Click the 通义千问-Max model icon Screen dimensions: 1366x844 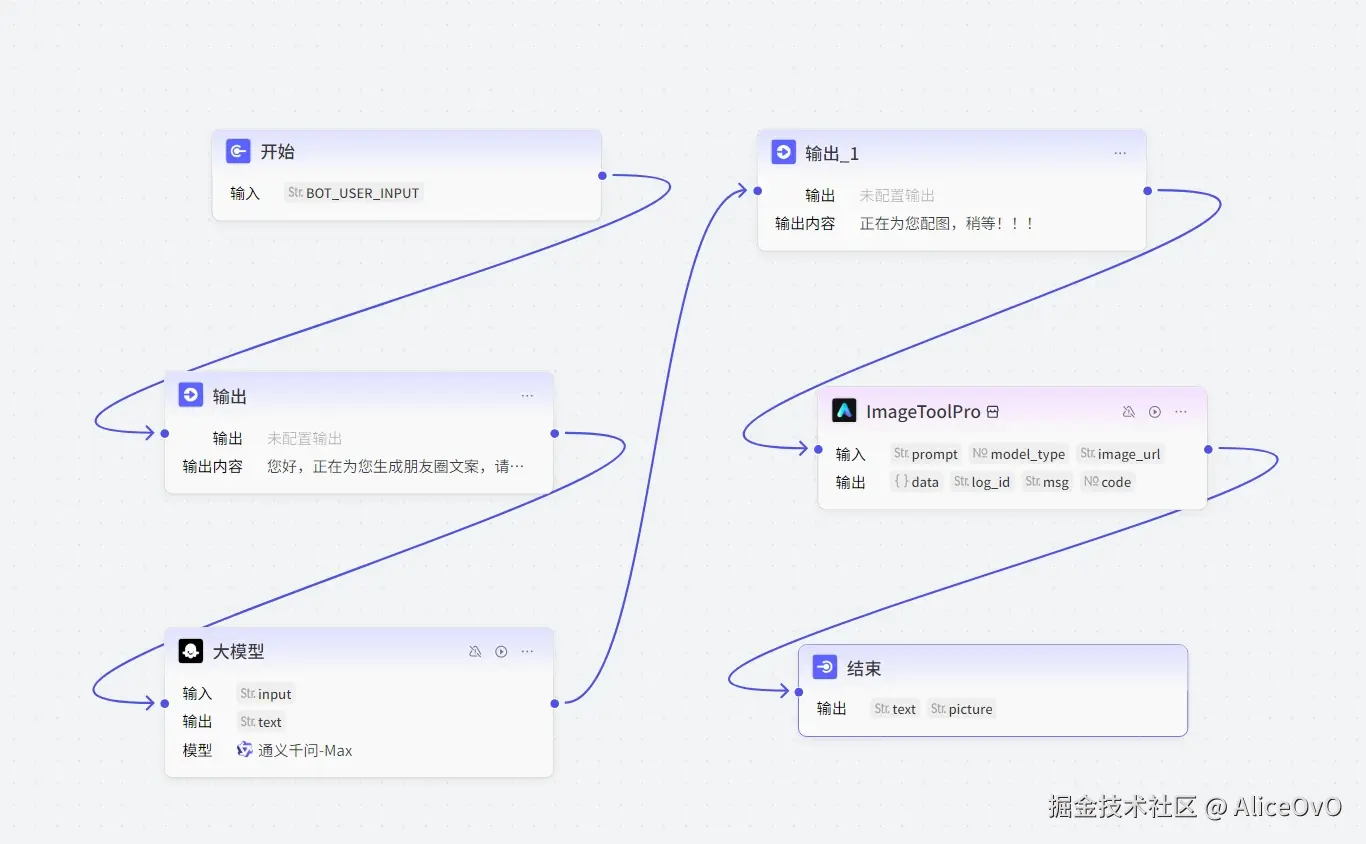click(244, 750)
